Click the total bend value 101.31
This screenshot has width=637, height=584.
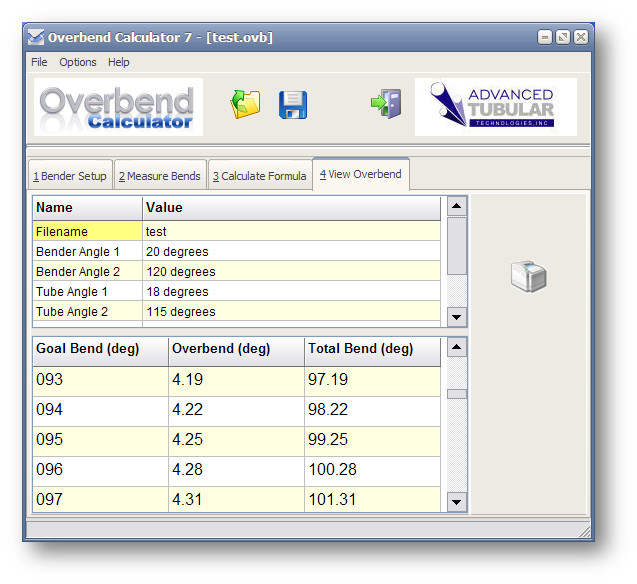pyautogui.click(x=373, y=500)
